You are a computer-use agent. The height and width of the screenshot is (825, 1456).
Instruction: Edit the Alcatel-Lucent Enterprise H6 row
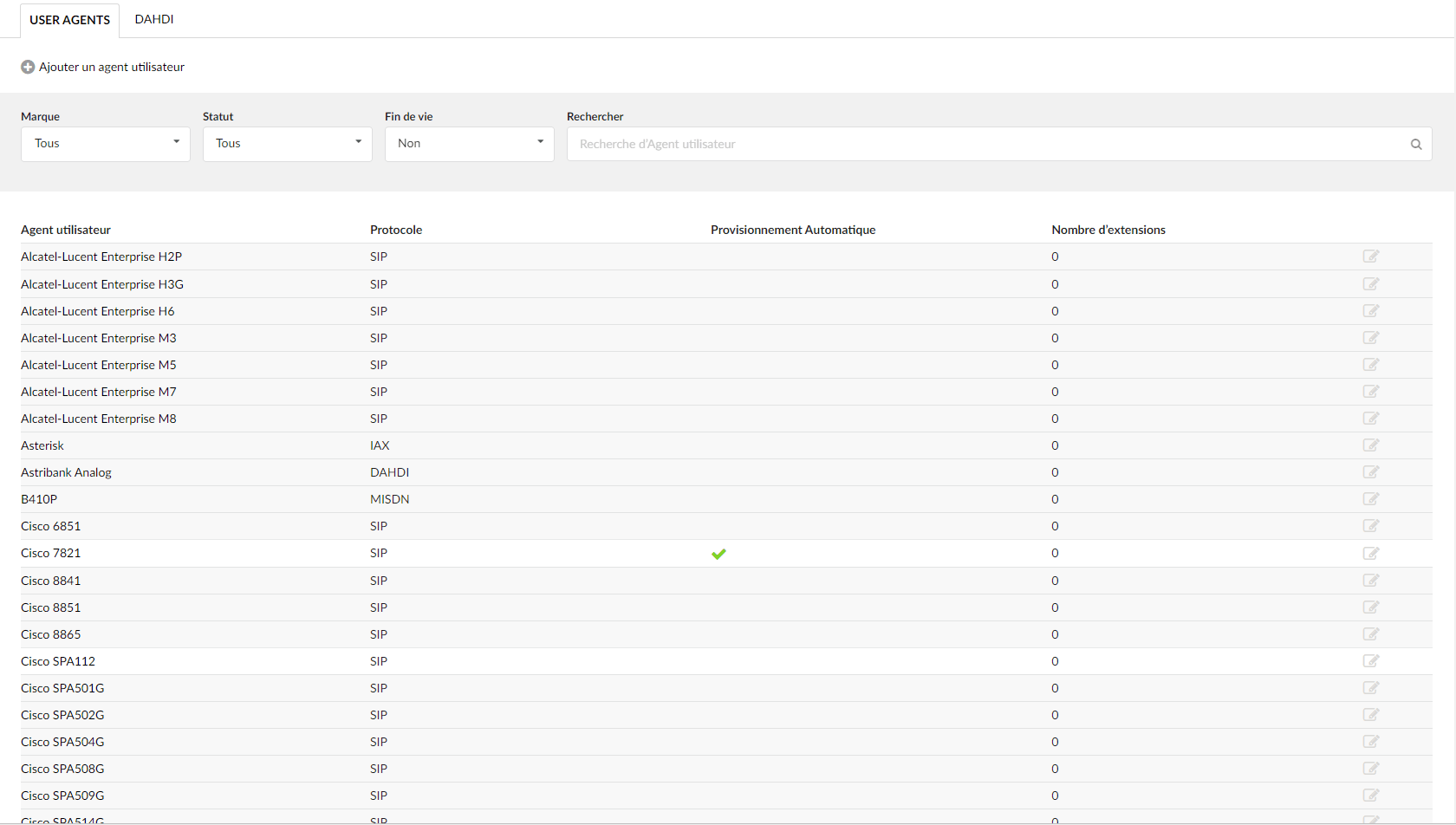pos(1371,311)
